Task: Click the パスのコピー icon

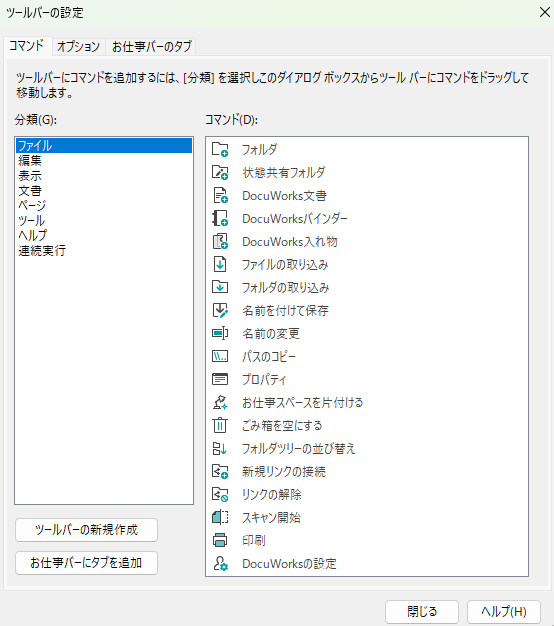Action: point(220,357)
